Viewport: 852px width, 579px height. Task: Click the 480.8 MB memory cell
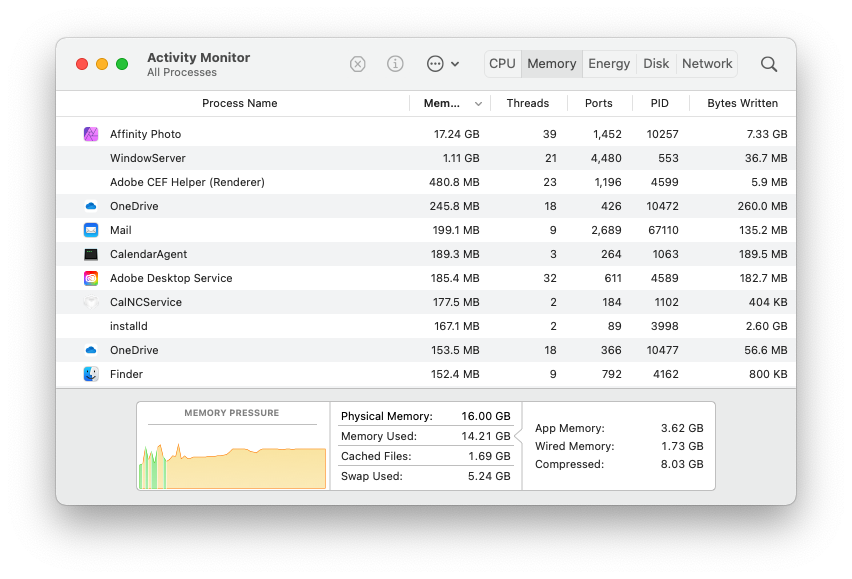(x=454, y=182)
